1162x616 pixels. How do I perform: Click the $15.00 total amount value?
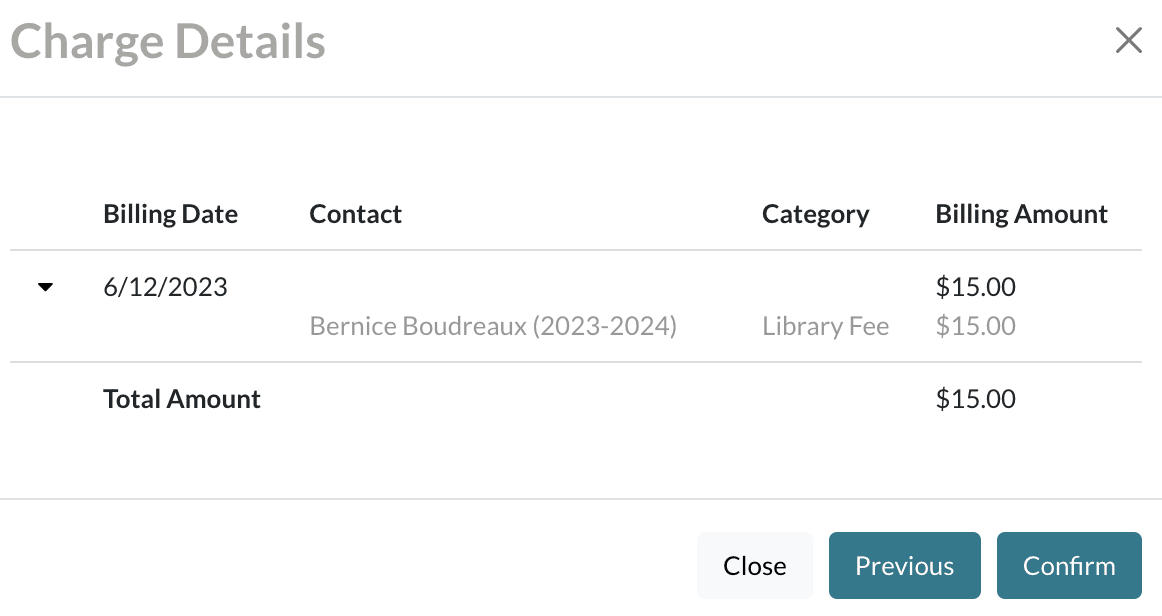tap(975, 399)
